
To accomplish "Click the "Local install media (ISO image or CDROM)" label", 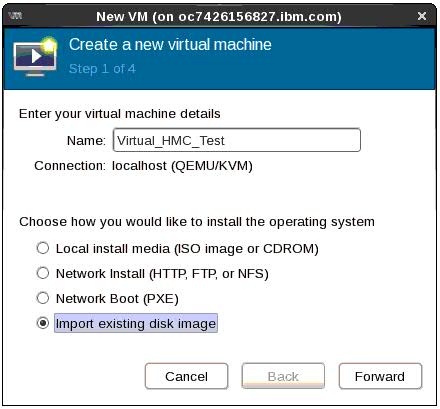I will tap(187, 249).
